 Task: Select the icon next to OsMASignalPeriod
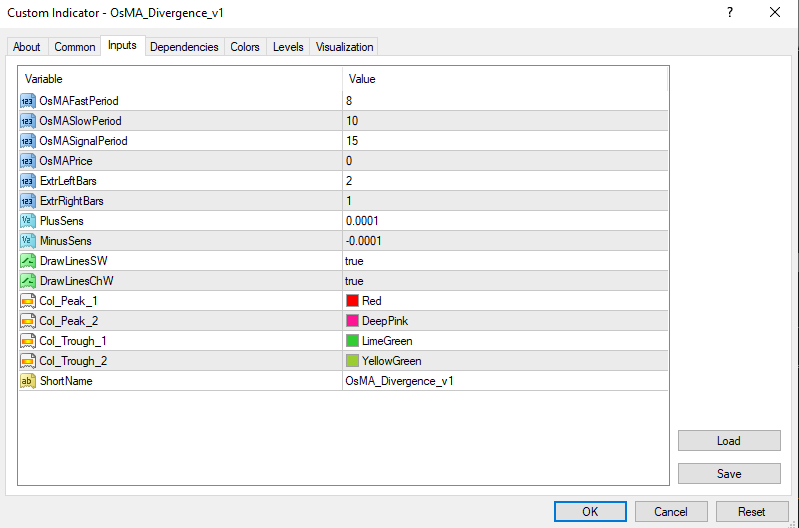pos(28,141)
